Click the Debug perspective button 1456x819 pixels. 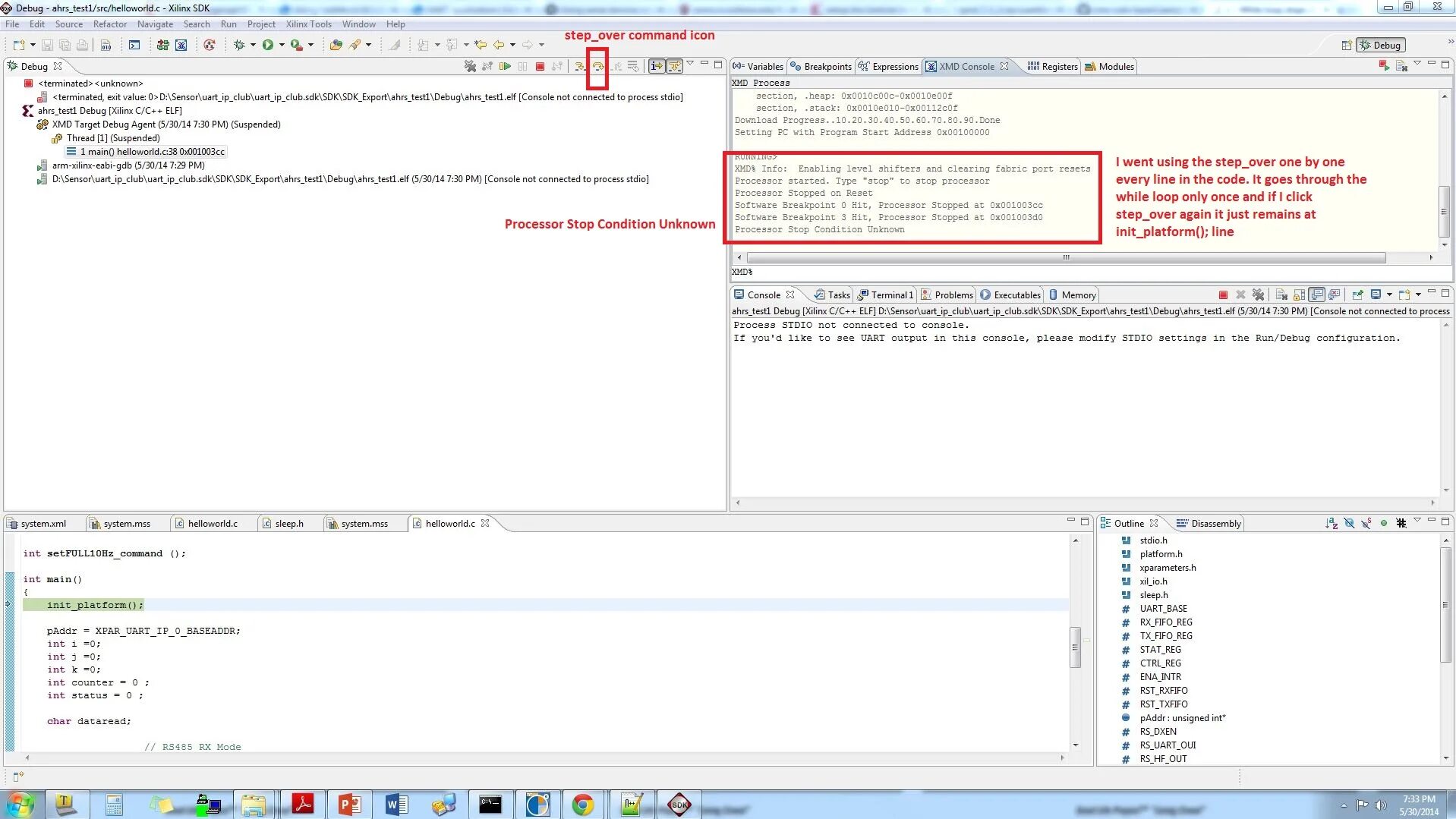click(x=1381, y=46)
